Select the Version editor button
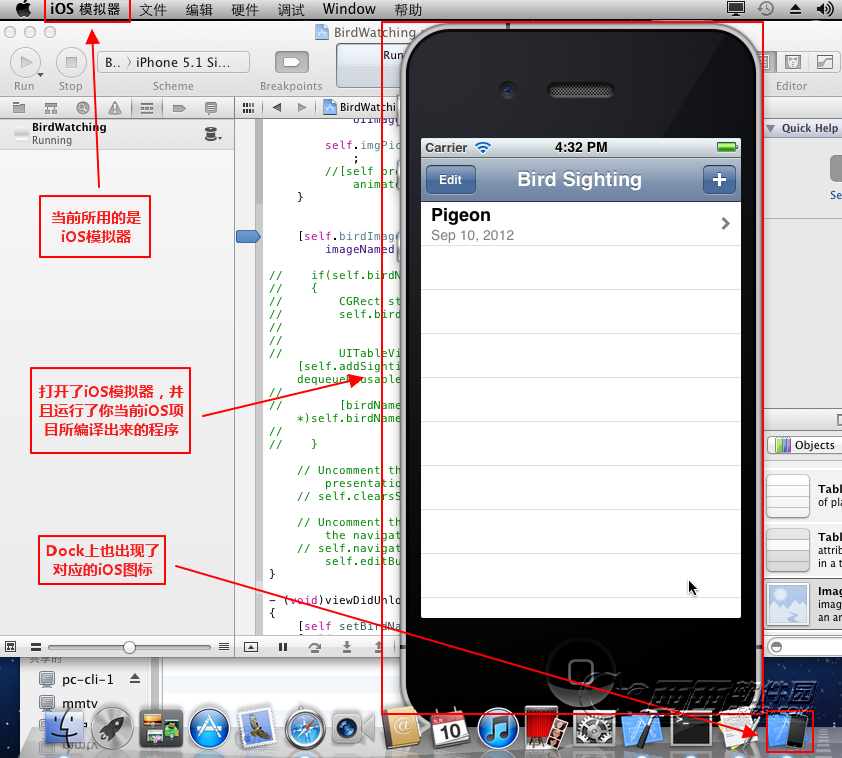 click(824, 62)
